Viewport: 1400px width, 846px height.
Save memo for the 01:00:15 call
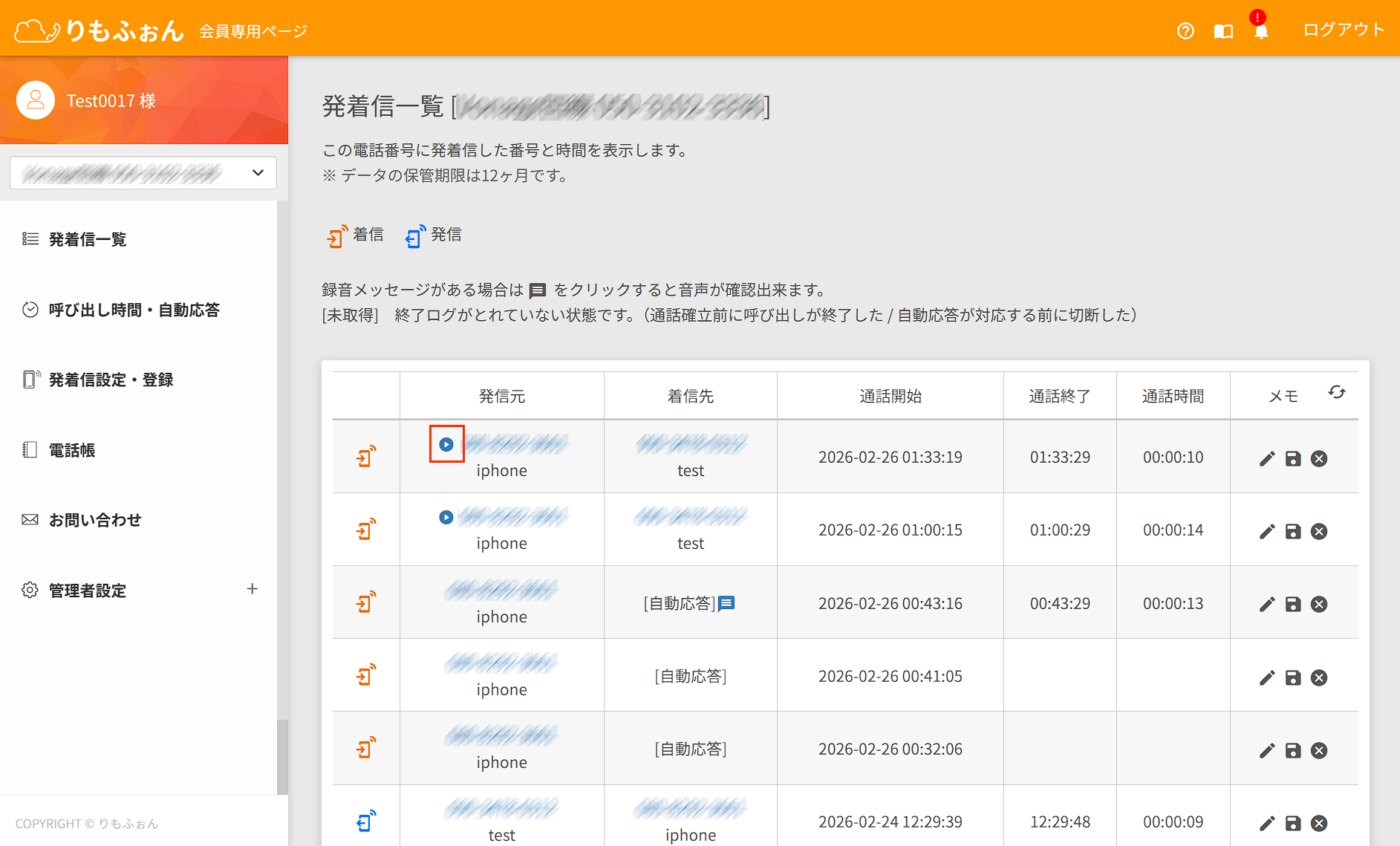[1293, 531]
